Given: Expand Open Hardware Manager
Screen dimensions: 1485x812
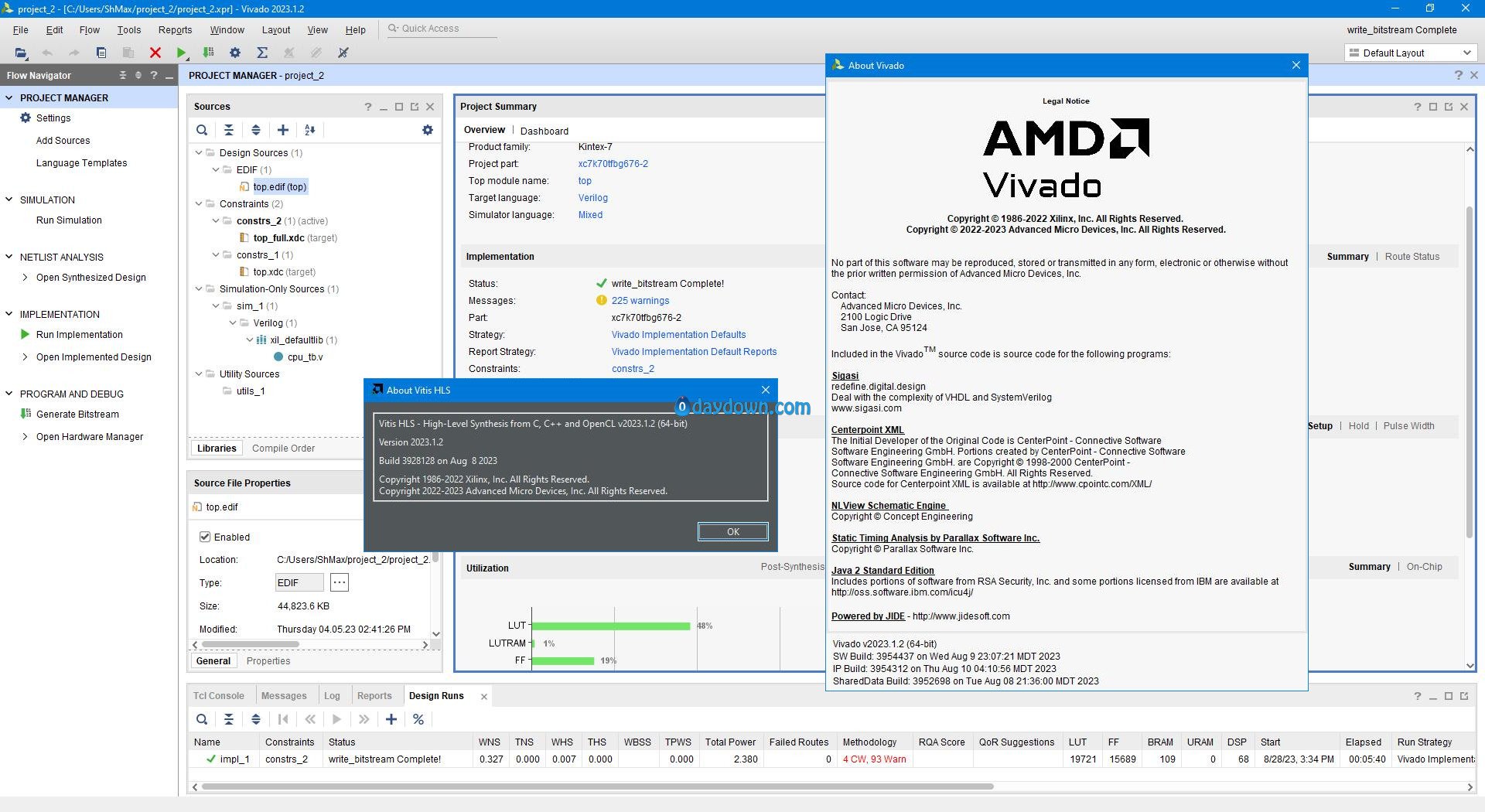Looking at the screenshot, I should pyautogui.click(x=26, y=436).
